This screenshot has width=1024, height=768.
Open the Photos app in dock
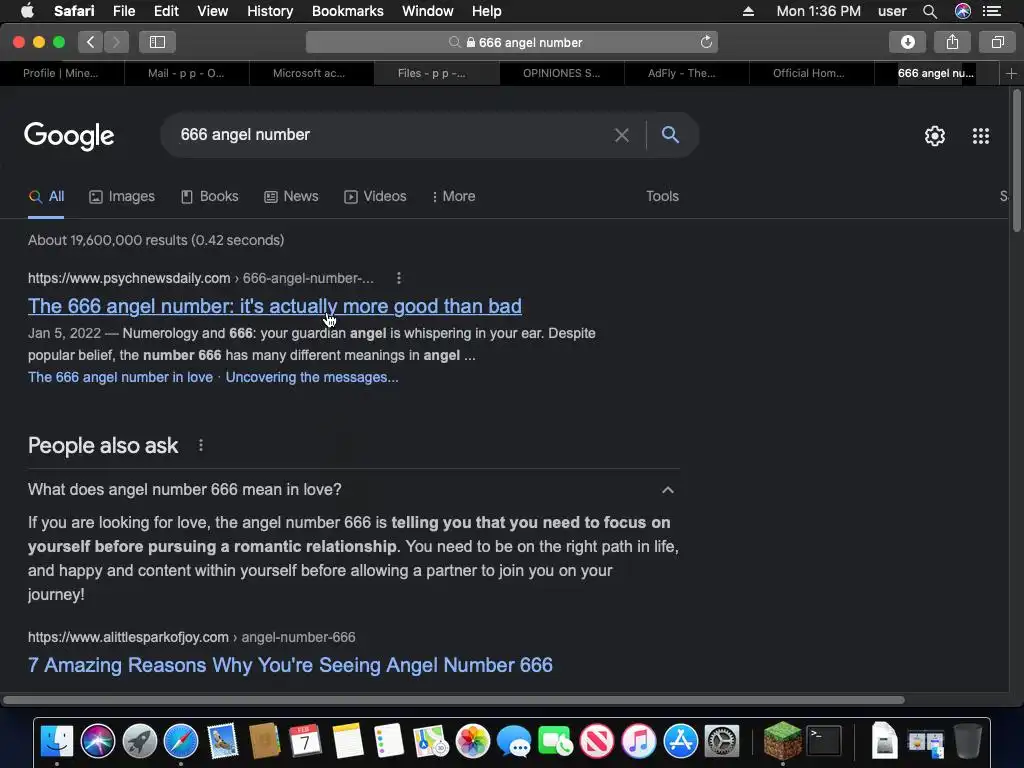click(x=472, y=741)
